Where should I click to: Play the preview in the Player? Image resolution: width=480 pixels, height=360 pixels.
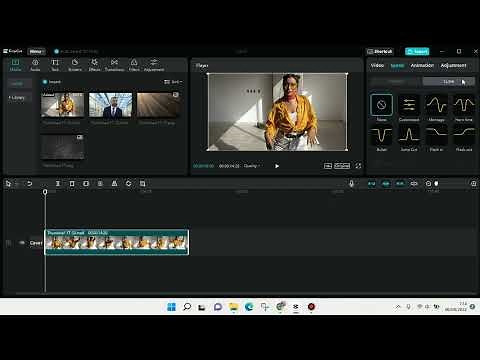click(x=277, y=166)
